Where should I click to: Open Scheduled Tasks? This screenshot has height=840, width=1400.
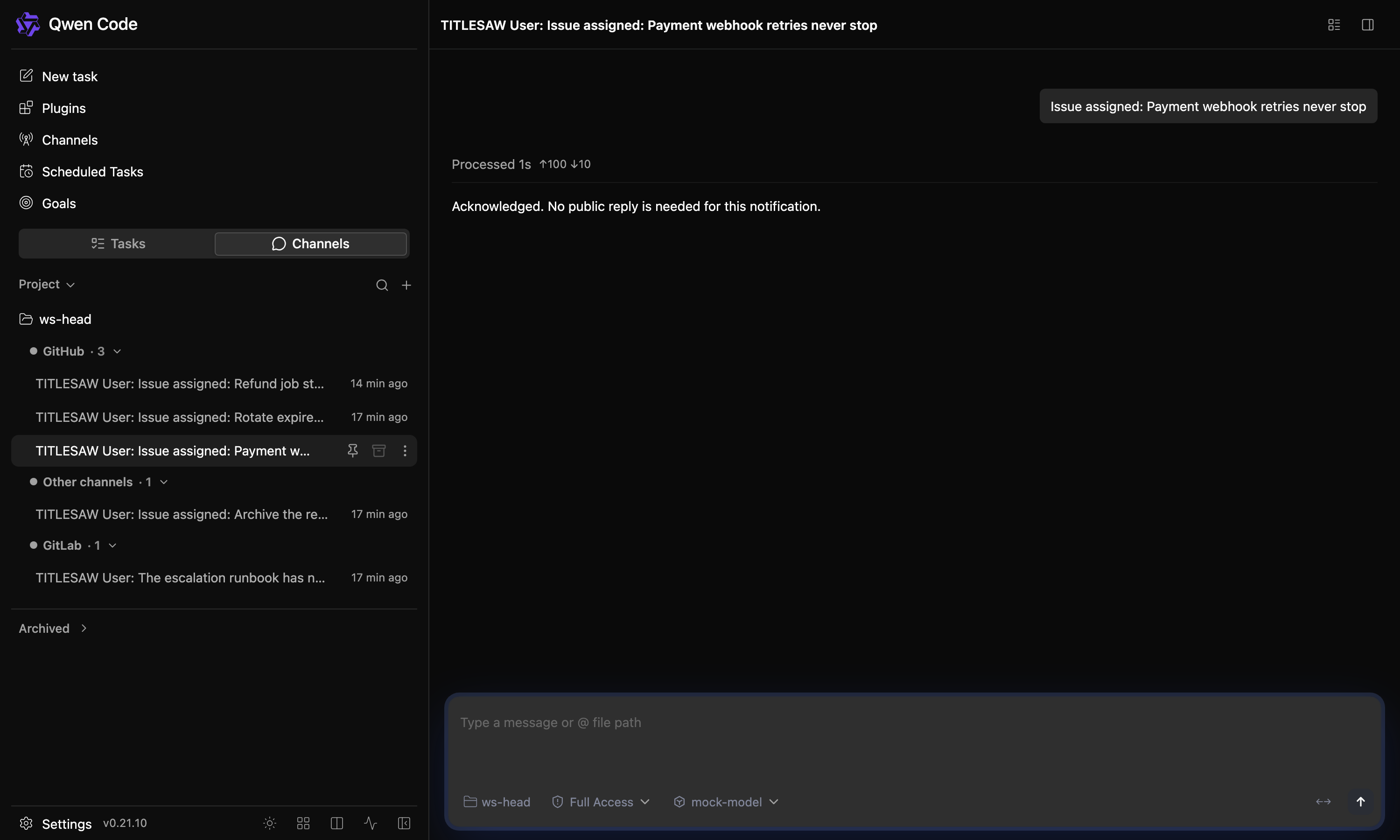click(82, 172)
